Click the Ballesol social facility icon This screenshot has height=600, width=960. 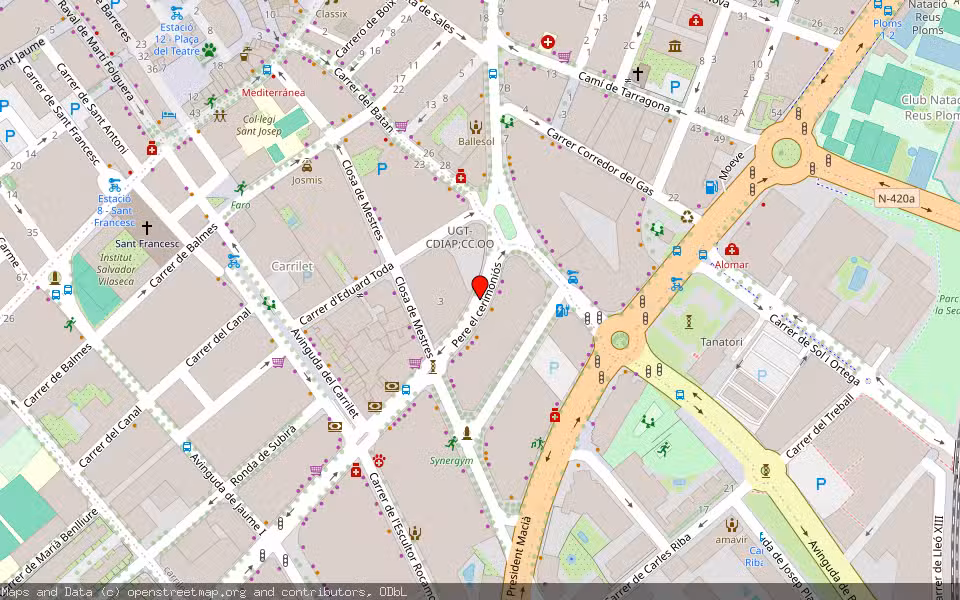click(x=476, y=127)
